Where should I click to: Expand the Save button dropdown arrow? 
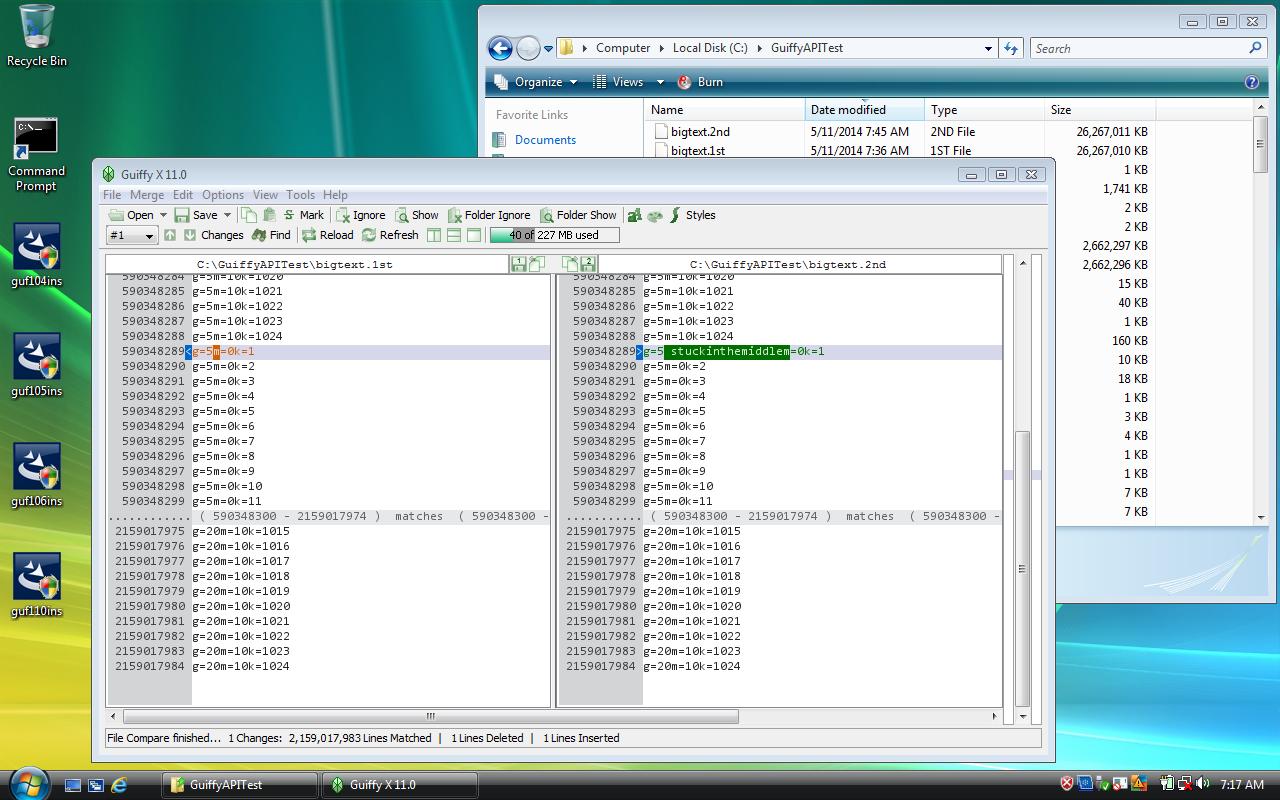pyautogui.click(x=227, y=215)
